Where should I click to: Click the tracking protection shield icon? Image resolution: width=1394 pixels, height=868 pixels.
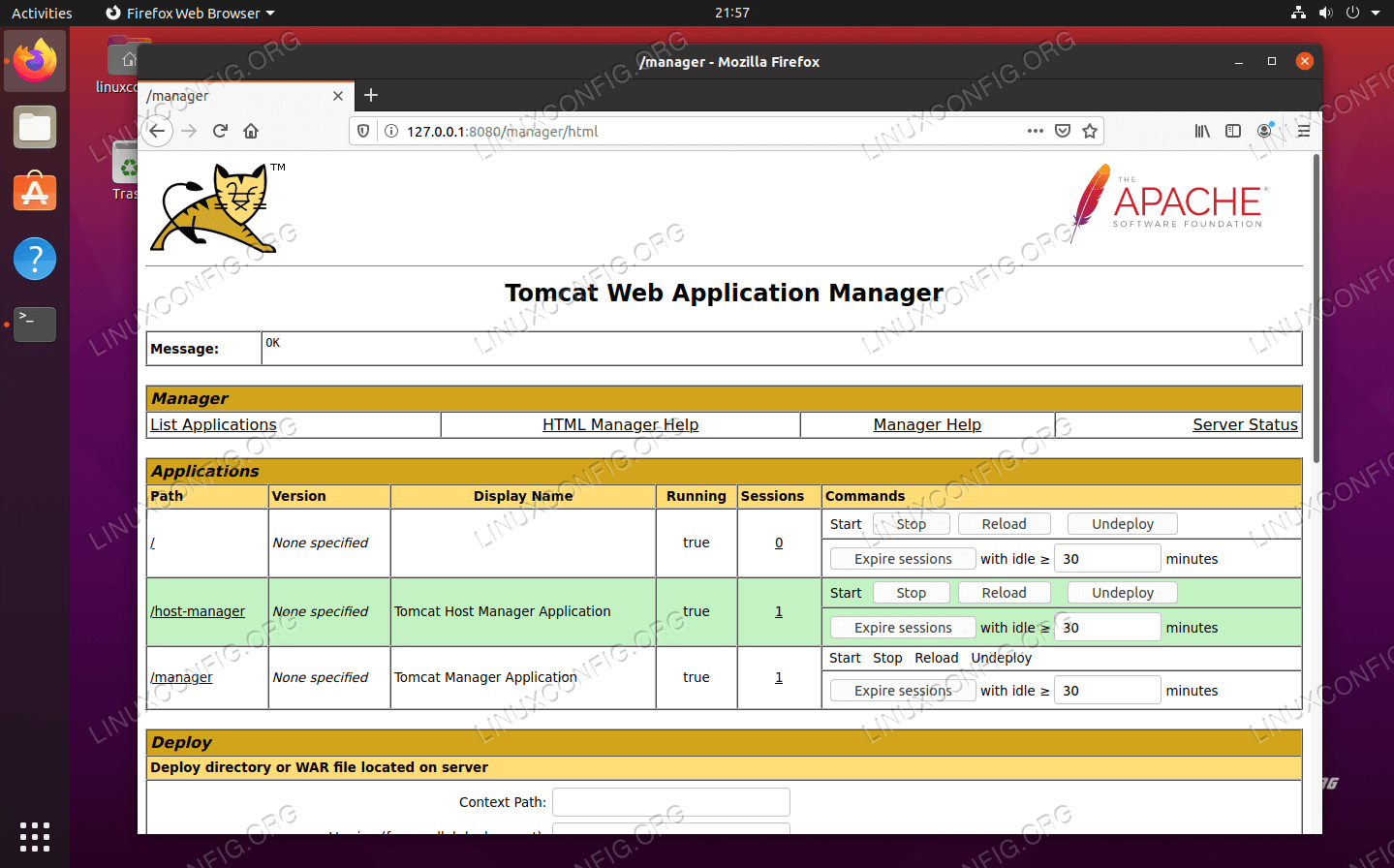point(363,131)
